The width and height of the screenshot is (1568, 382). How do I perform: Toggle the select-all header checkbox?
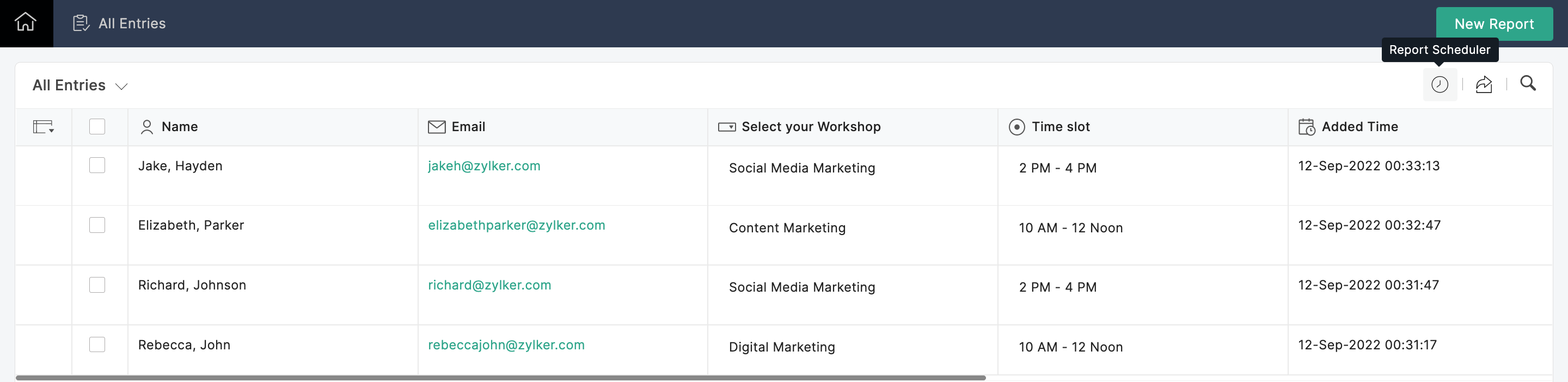pos(97,127)
